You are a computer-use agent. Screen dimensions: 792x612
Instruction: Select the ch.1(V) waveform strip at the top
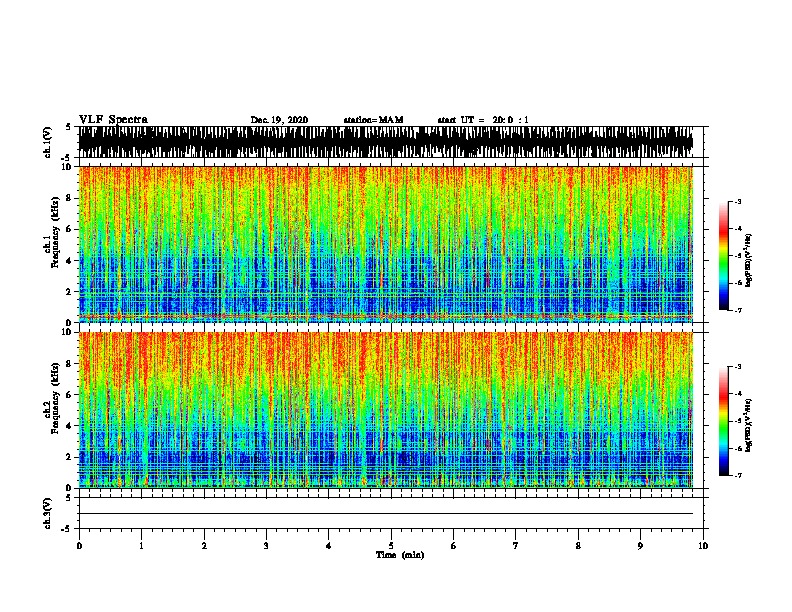385,142
